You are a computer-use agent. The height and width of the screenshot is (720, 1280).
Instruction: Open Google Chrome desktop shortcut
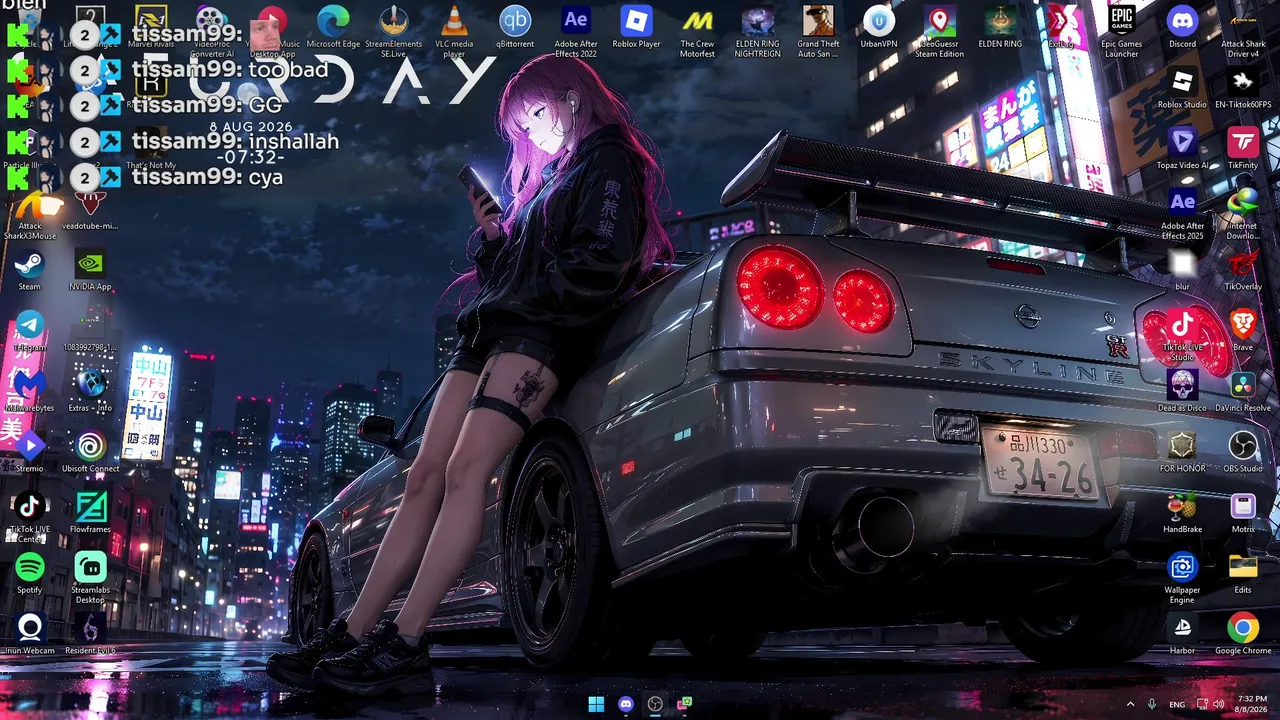[x=1243, y=635]
